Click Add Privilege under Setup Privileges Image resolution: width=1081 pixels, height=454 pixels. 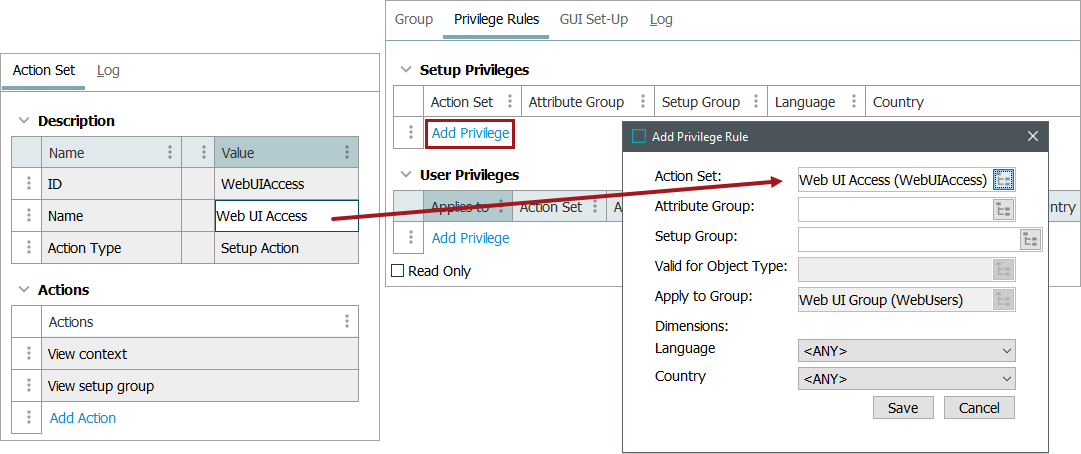(x=470, y=133)
